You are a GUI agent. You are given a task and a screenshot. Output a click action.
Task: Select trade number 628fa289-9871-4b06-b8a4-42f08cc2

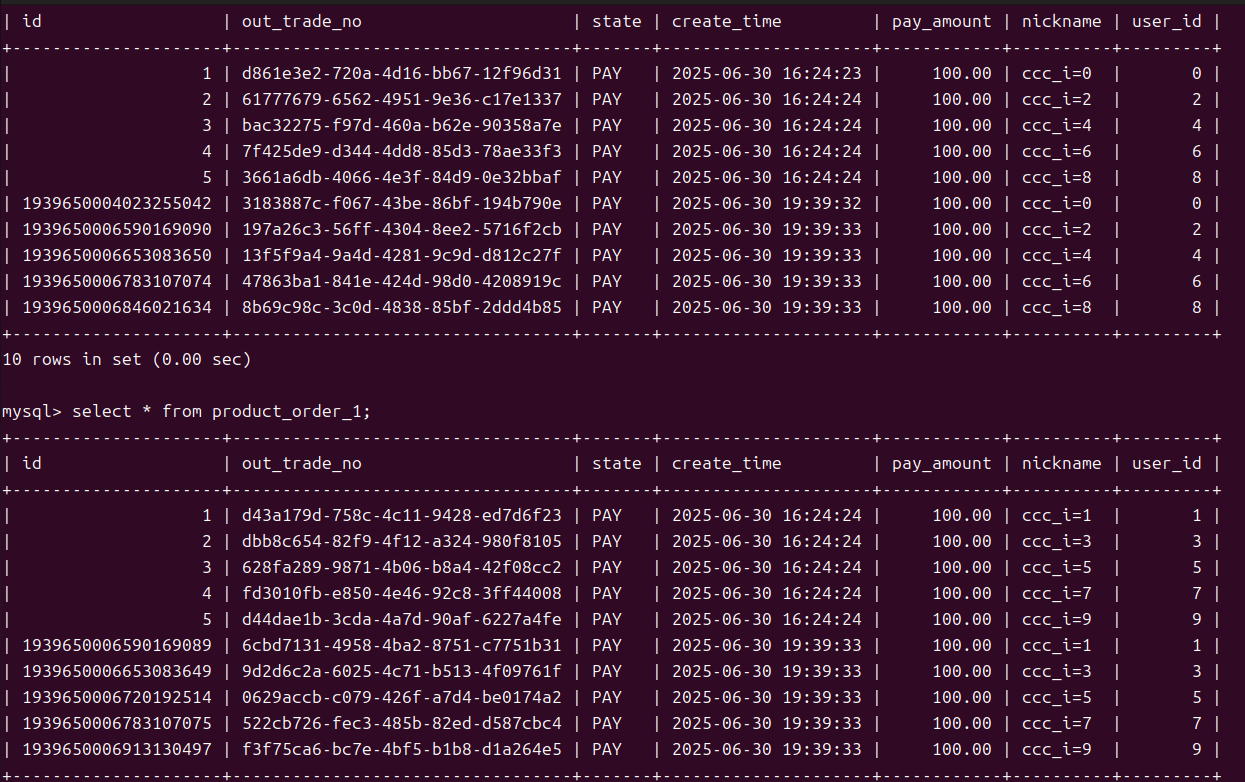pos(401,567)
